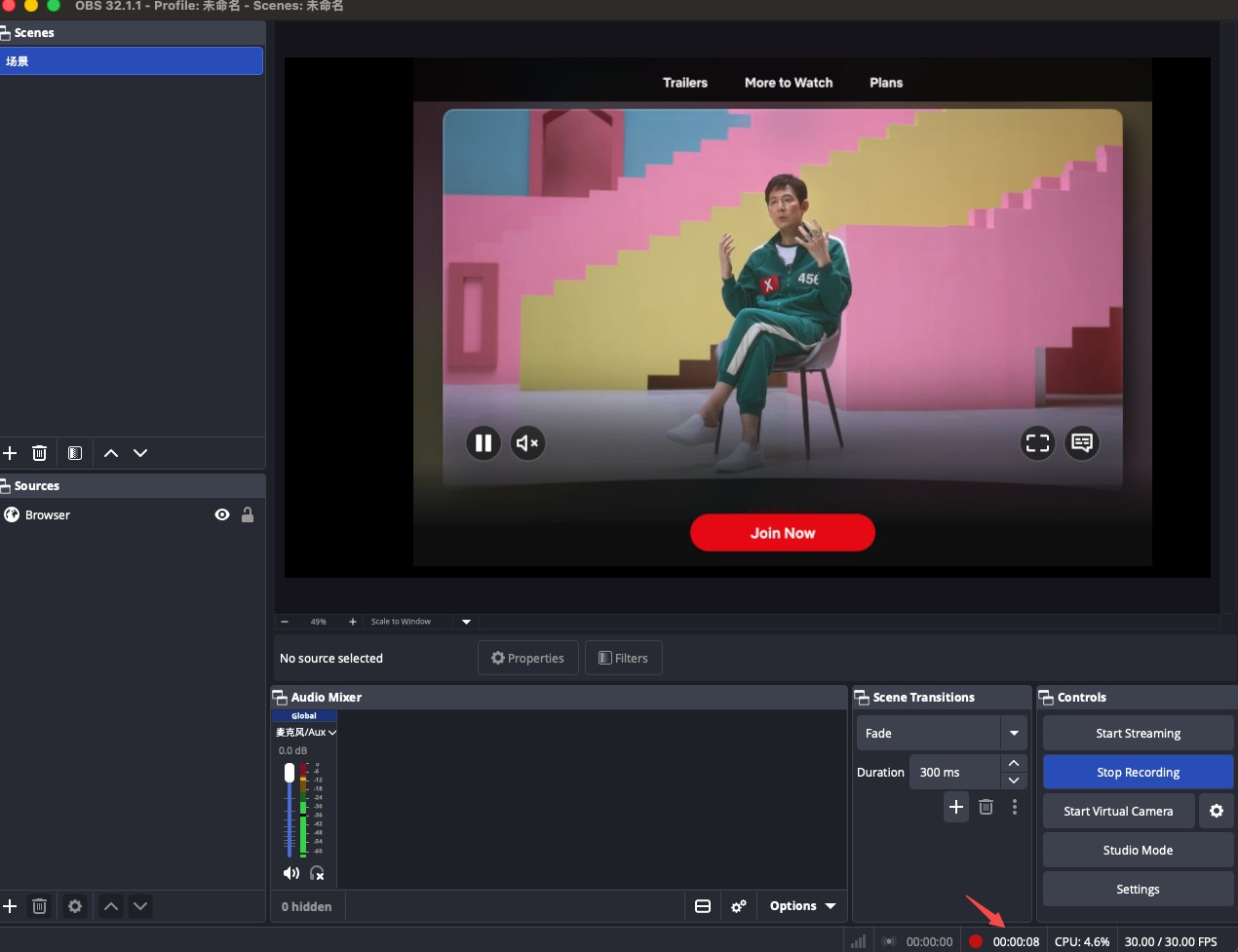Enter fullscreen on the preview video

click(1037, 443)
